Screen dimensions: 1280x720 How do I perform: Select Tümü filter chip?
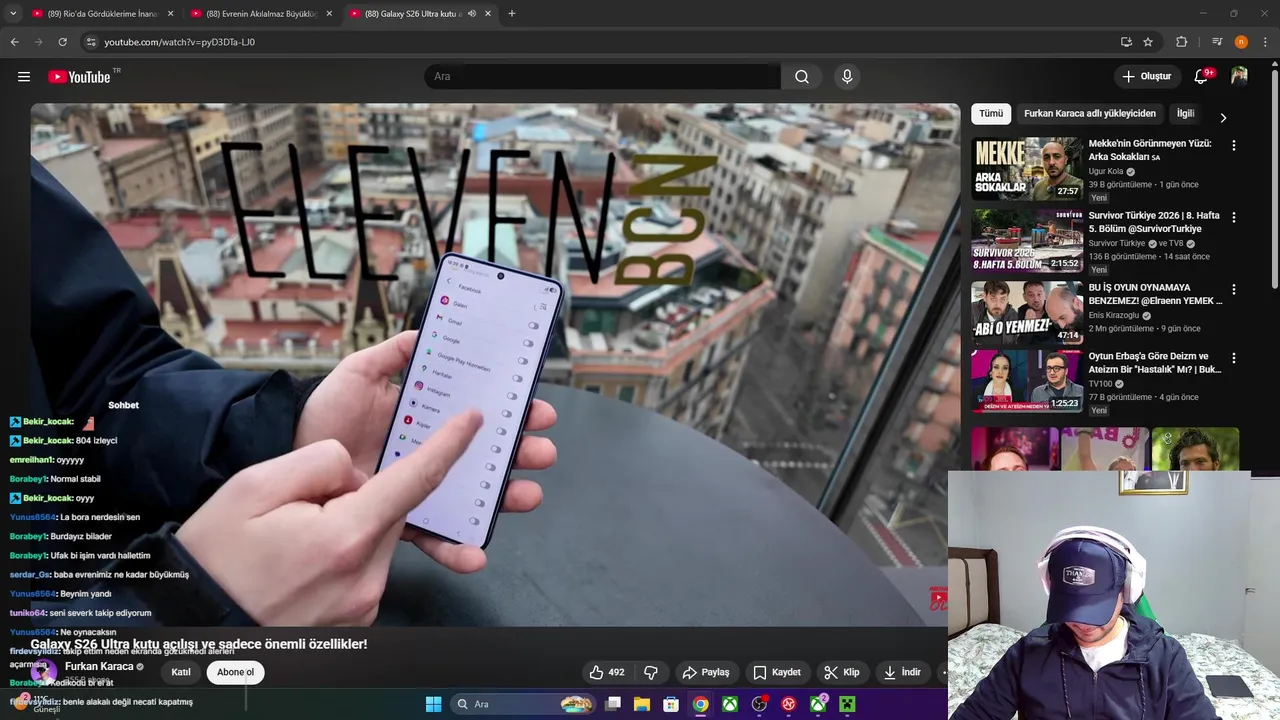click(991, 114)
